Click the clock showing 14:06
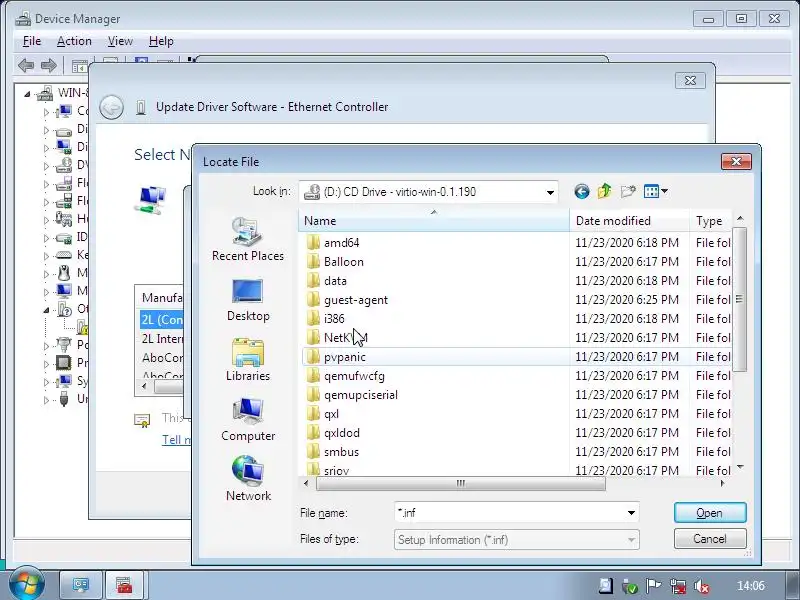This screenshot has height=600, width=800. pyautogui.click(x=751, y=586)
